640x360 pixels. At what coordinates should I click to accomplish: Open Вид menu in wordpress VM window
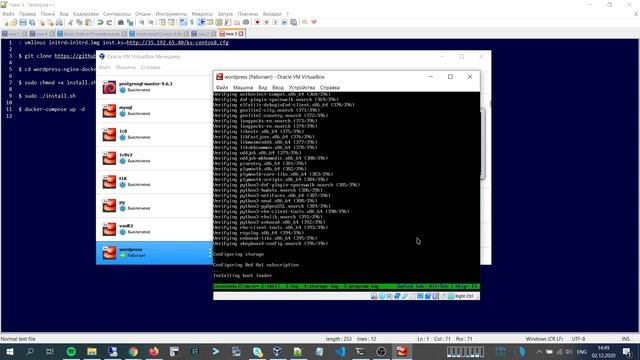(262, 88)
